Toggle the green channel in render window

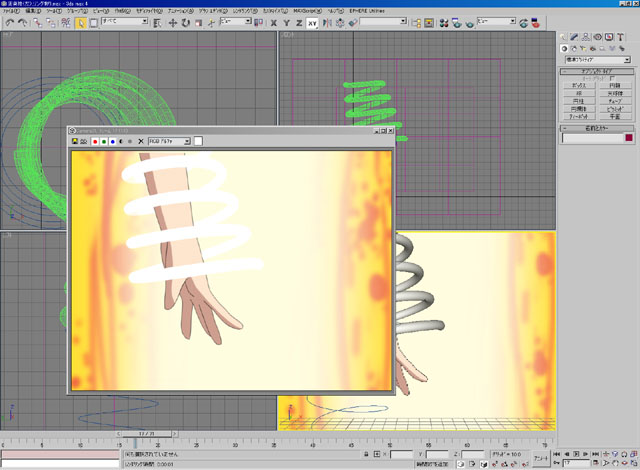[104, 141]
